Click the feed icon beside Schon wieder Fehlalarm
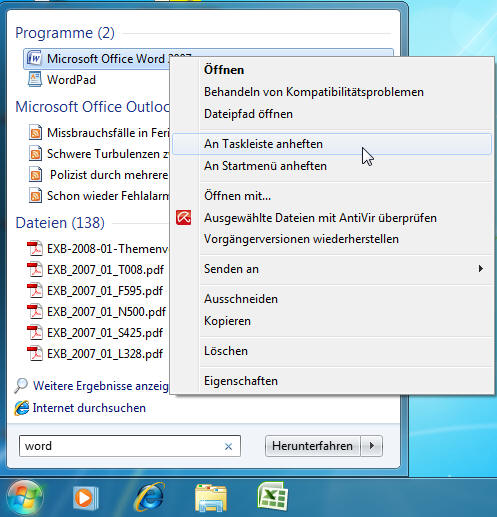Image resolution: width=497 pixels, height=517 pixels. pos(35,196)
